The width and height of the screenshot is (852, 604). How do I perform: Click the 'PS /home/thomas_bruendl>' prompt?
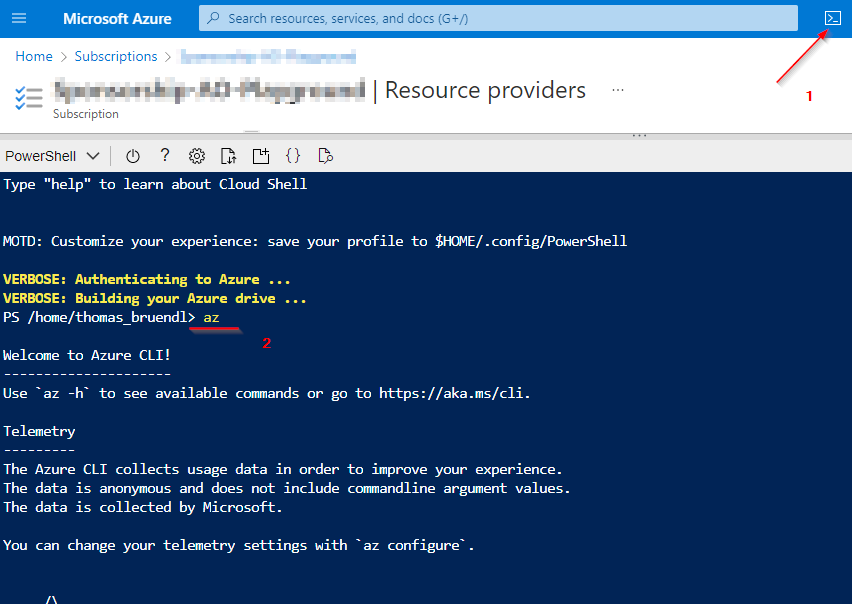pos(99,318)
